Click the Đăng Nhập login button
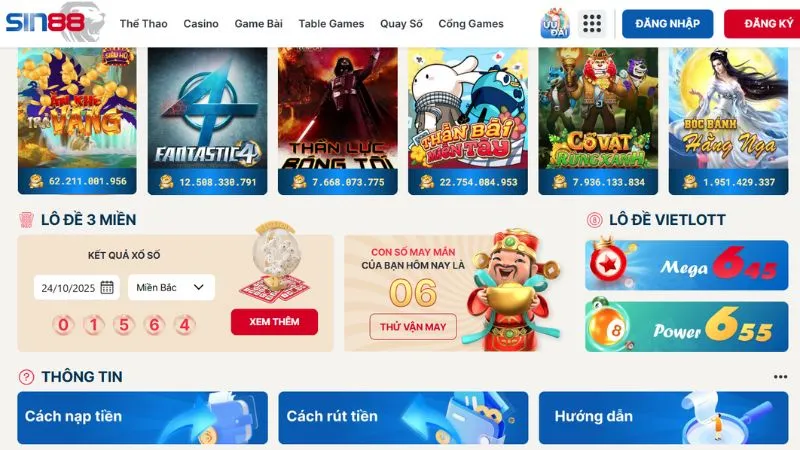Viewport: 800px width, 450px height. 667,23
